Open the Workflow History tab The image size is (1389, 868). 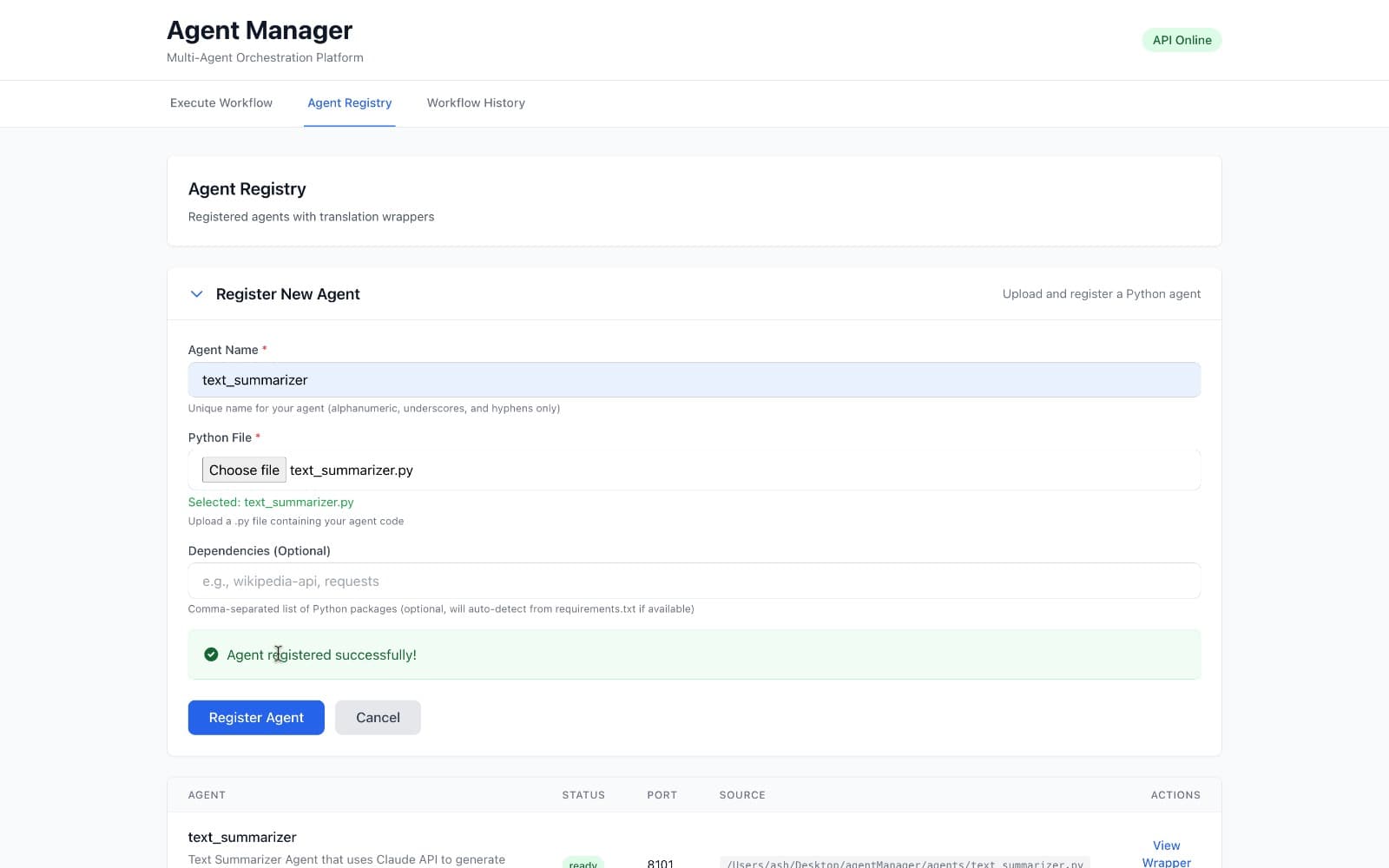coord(475,102)
